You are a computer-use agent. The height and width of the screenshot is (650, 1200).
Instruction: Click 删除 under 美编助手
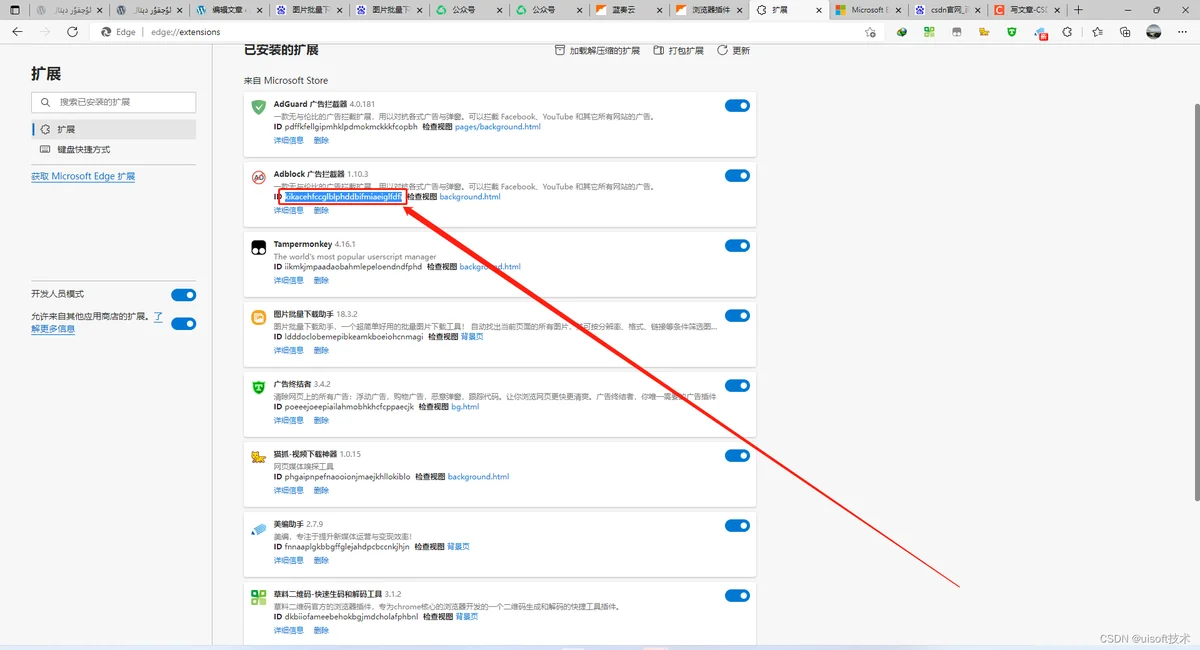tap(321, 561)
